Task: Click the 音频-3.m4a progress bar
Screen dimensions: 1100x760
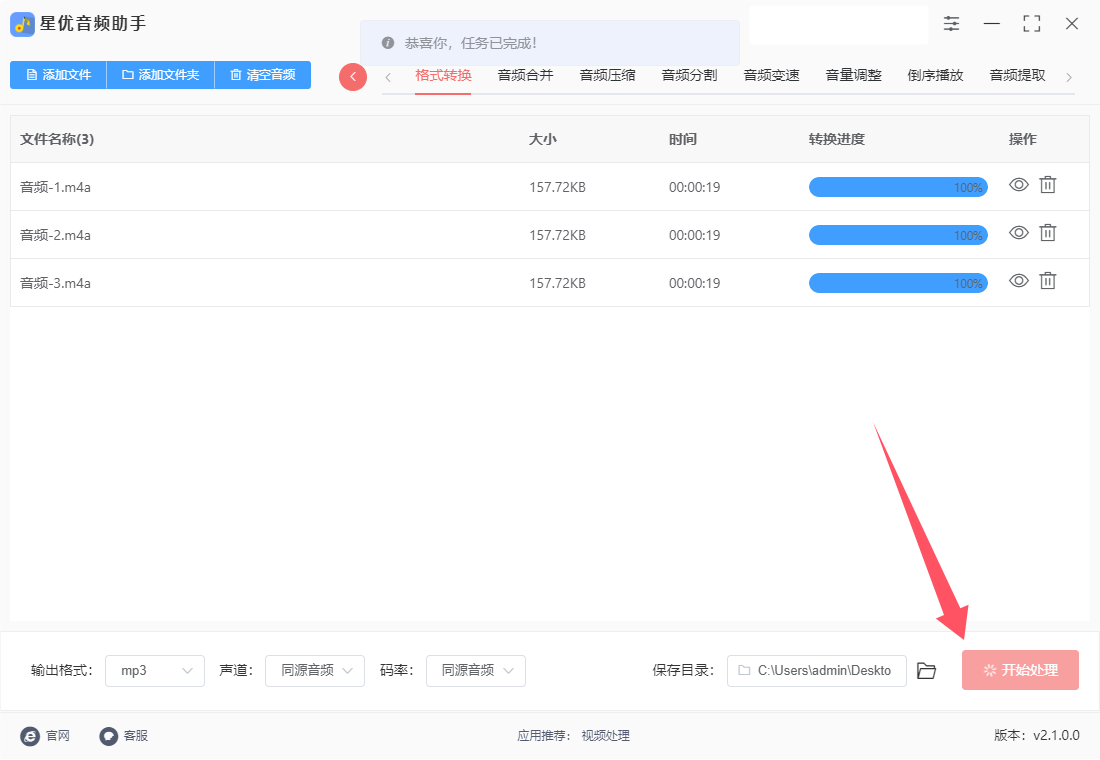Action: pyautogui.click(x=898, y=284)
